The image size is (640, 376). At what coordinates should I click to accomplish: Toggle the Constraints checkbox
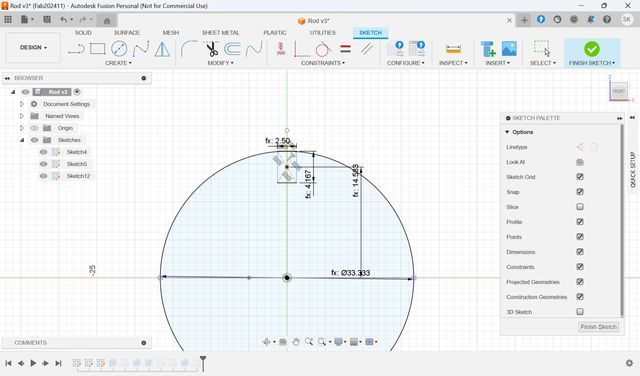(x=580, y=267)
